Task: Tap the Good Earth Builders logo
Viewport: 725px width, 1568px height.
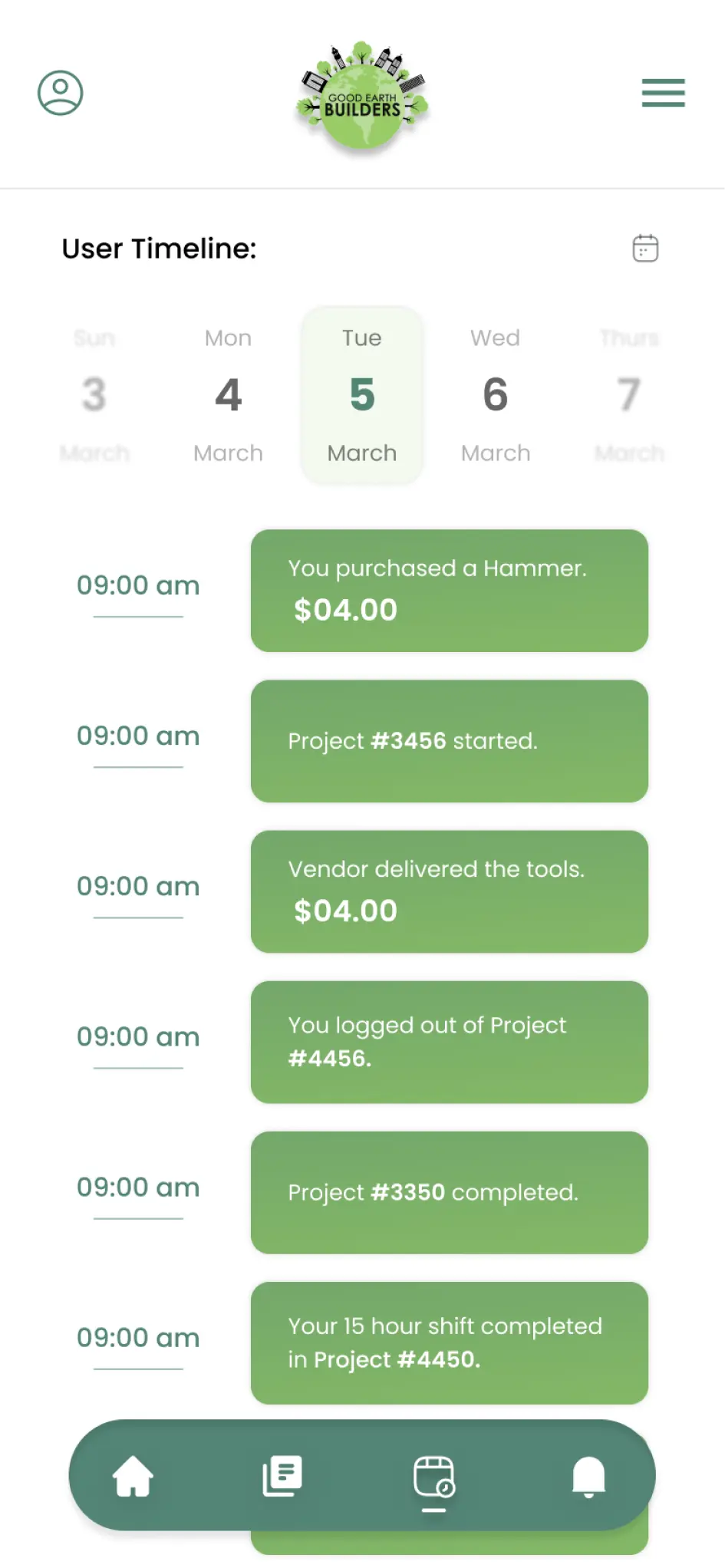Action: (x=362, y=97)
